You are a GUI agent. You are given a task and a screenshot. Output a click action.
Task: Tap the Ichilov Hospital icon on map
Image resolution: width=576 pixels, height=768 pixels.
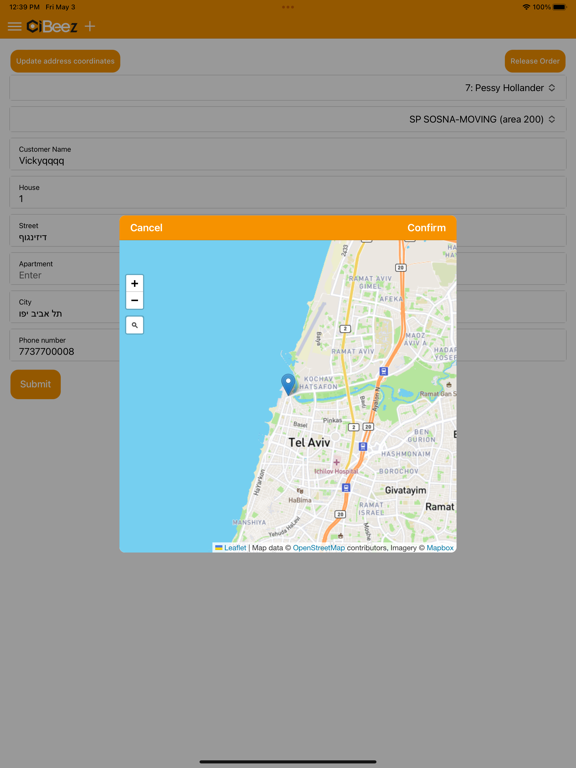[336, 462]
